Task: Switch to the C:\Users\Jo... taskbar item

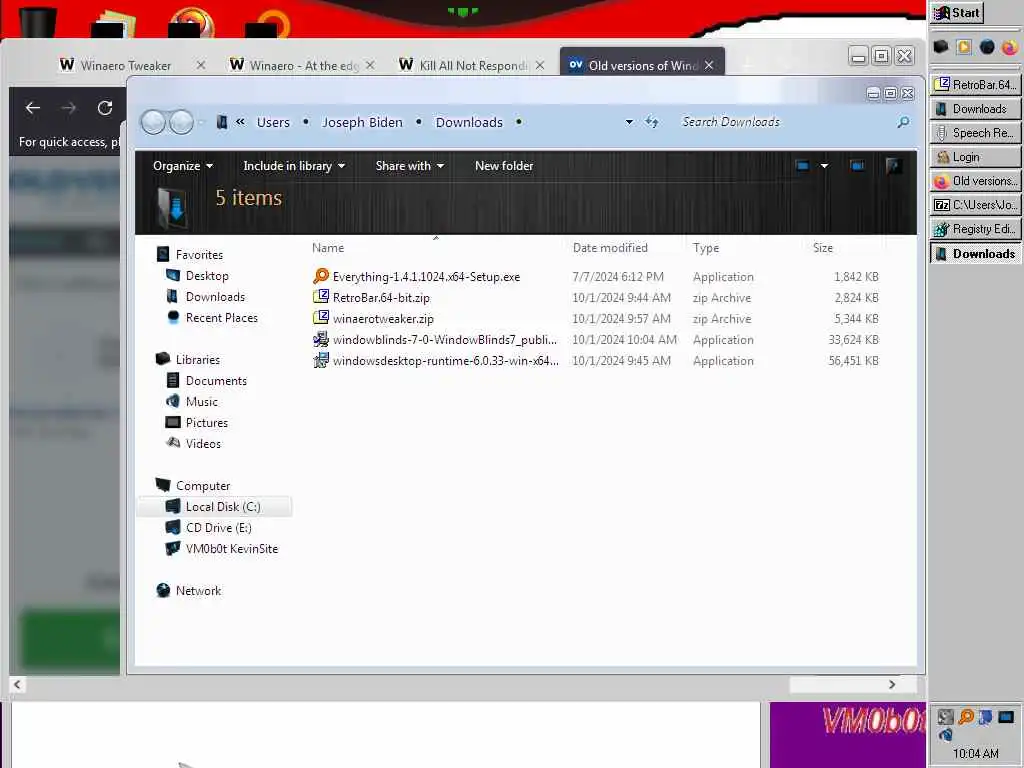Action: pyautogui.click(x=976, y=205)
